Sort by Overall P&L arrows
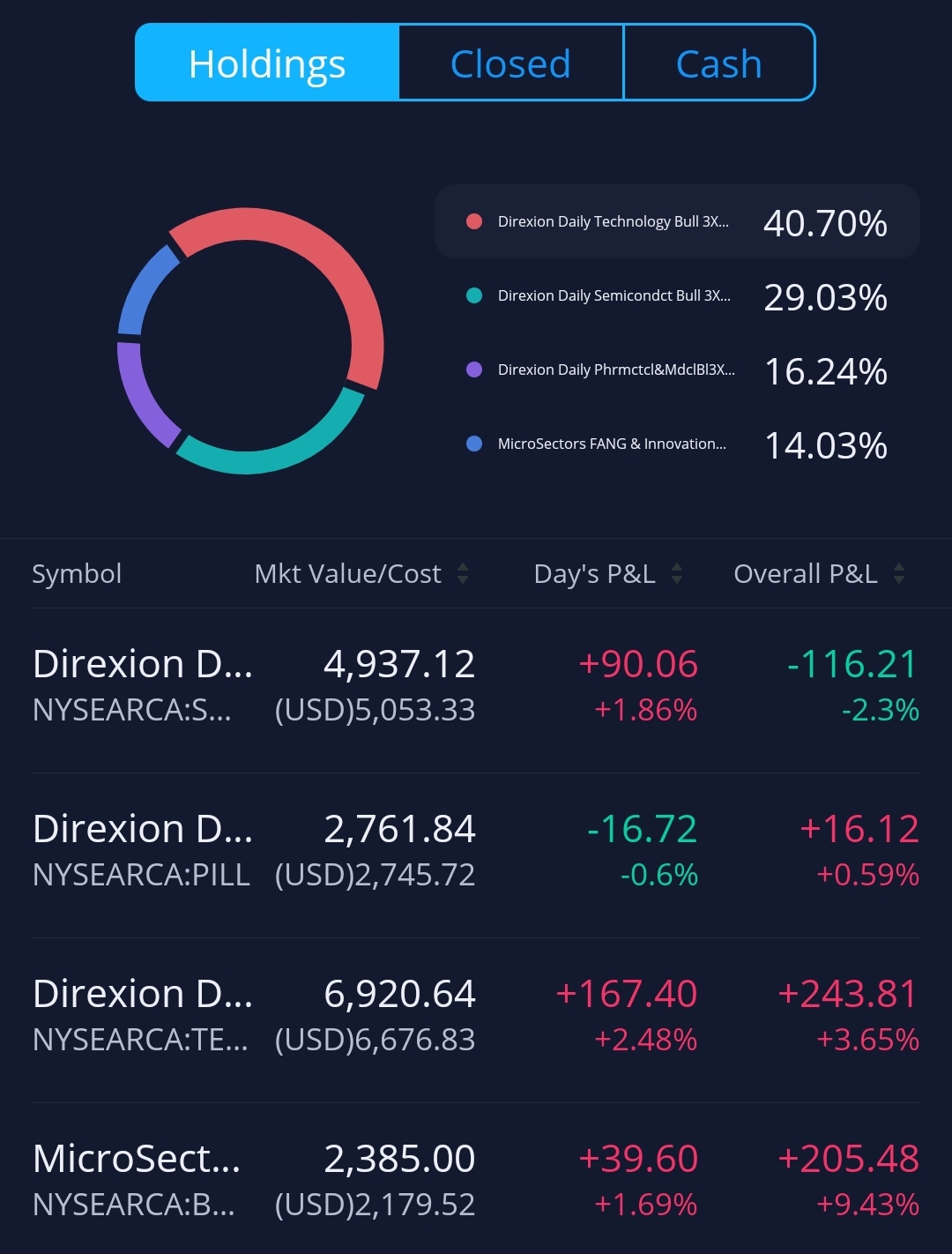The height and width of the screenshot is (1254, 952). (x=899, y=574)
